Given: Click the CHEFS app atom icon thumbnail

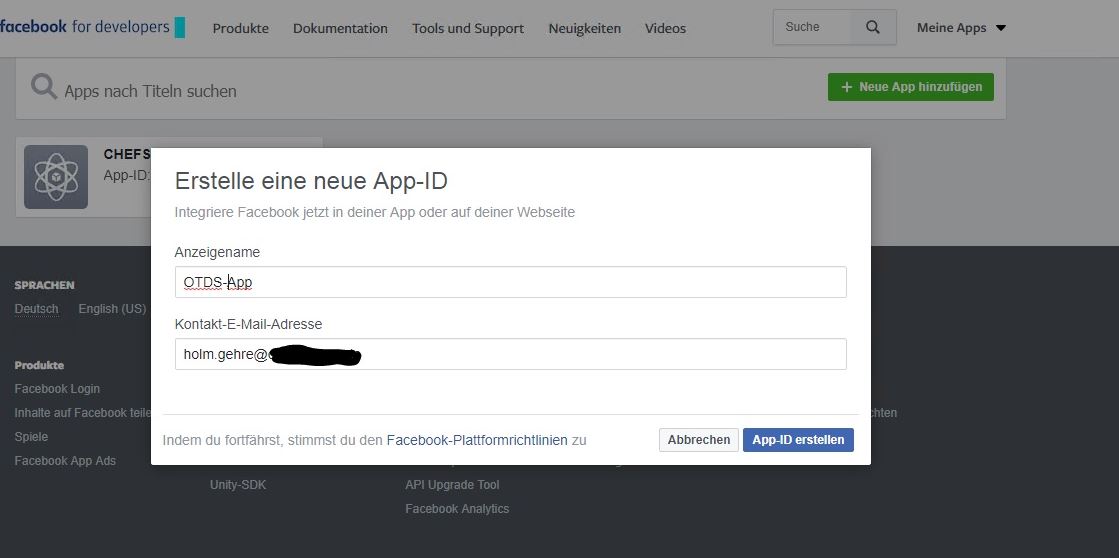Looking at the screenshot, I should pyautogui.click(x=56, y=177).
